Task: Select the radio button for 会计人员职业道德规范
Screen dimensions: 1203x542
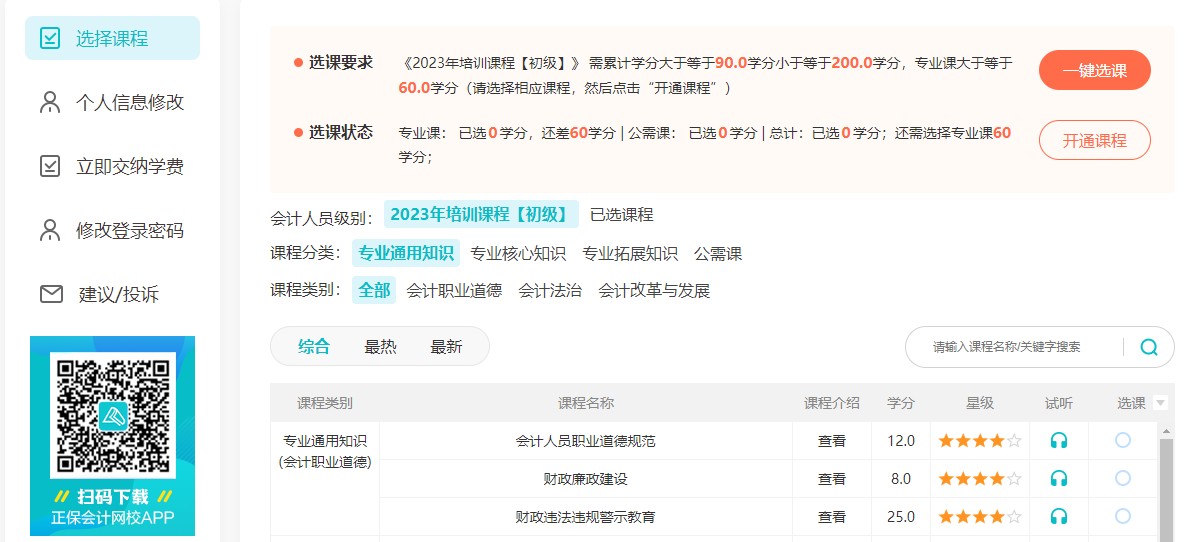Action: click(x=1123, y=440)
